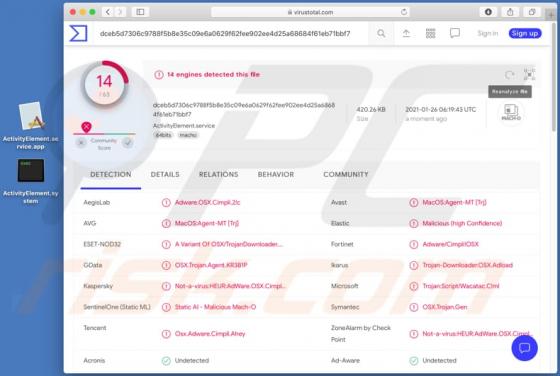Click Avast detection MacOS:Agent-MT [Trj]
This screenshot has width=560, height=376.
454,202
